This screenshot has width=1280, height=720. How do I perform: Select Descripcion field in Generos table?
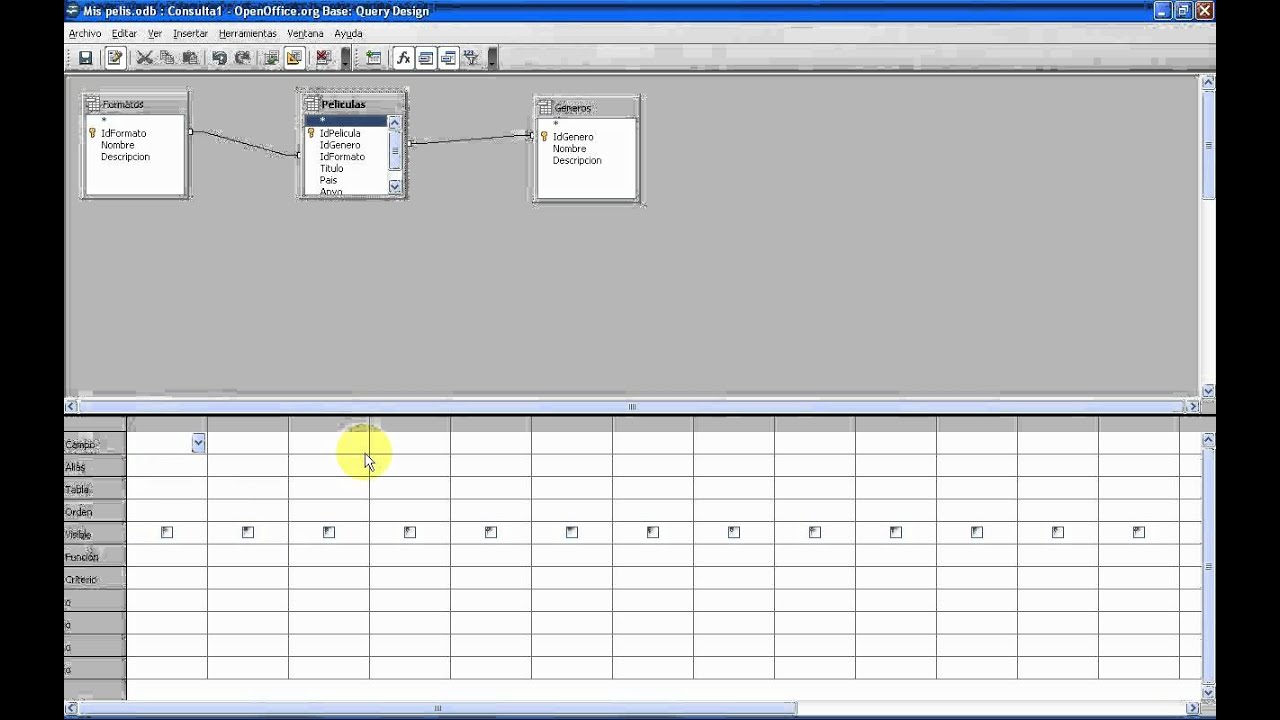coord(577,161)
